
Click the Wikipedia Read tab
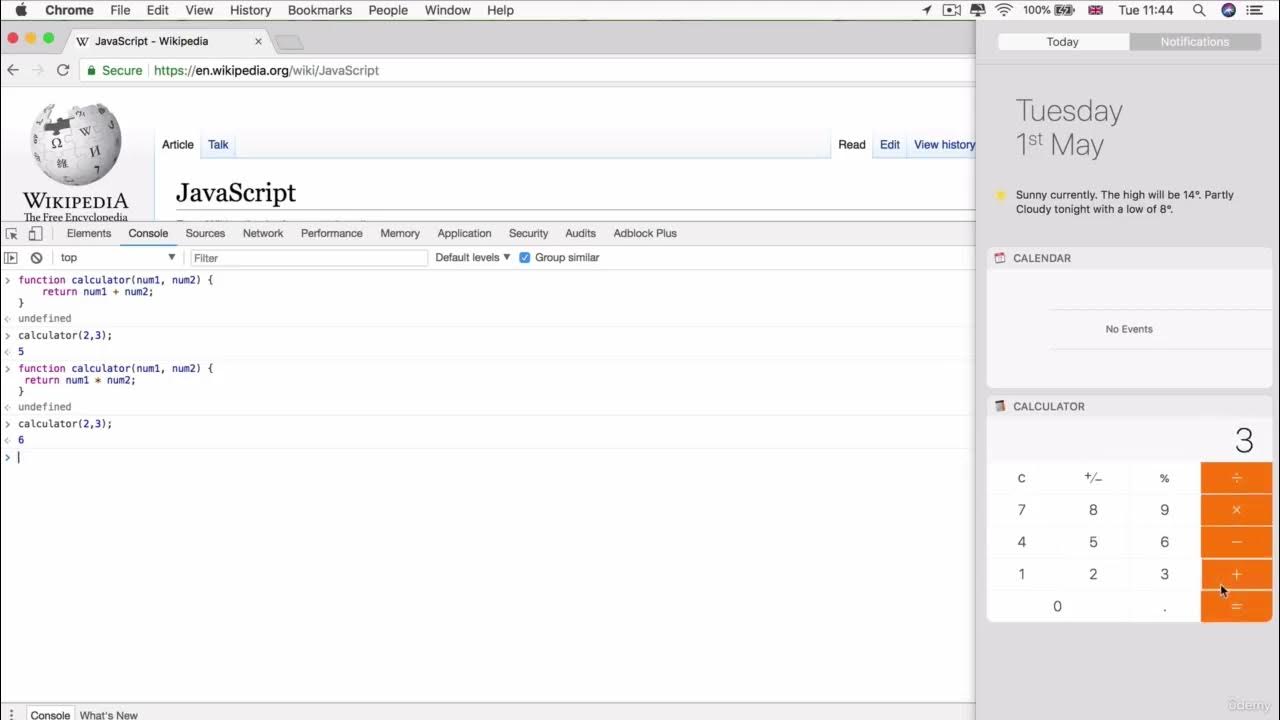[852, 145]
